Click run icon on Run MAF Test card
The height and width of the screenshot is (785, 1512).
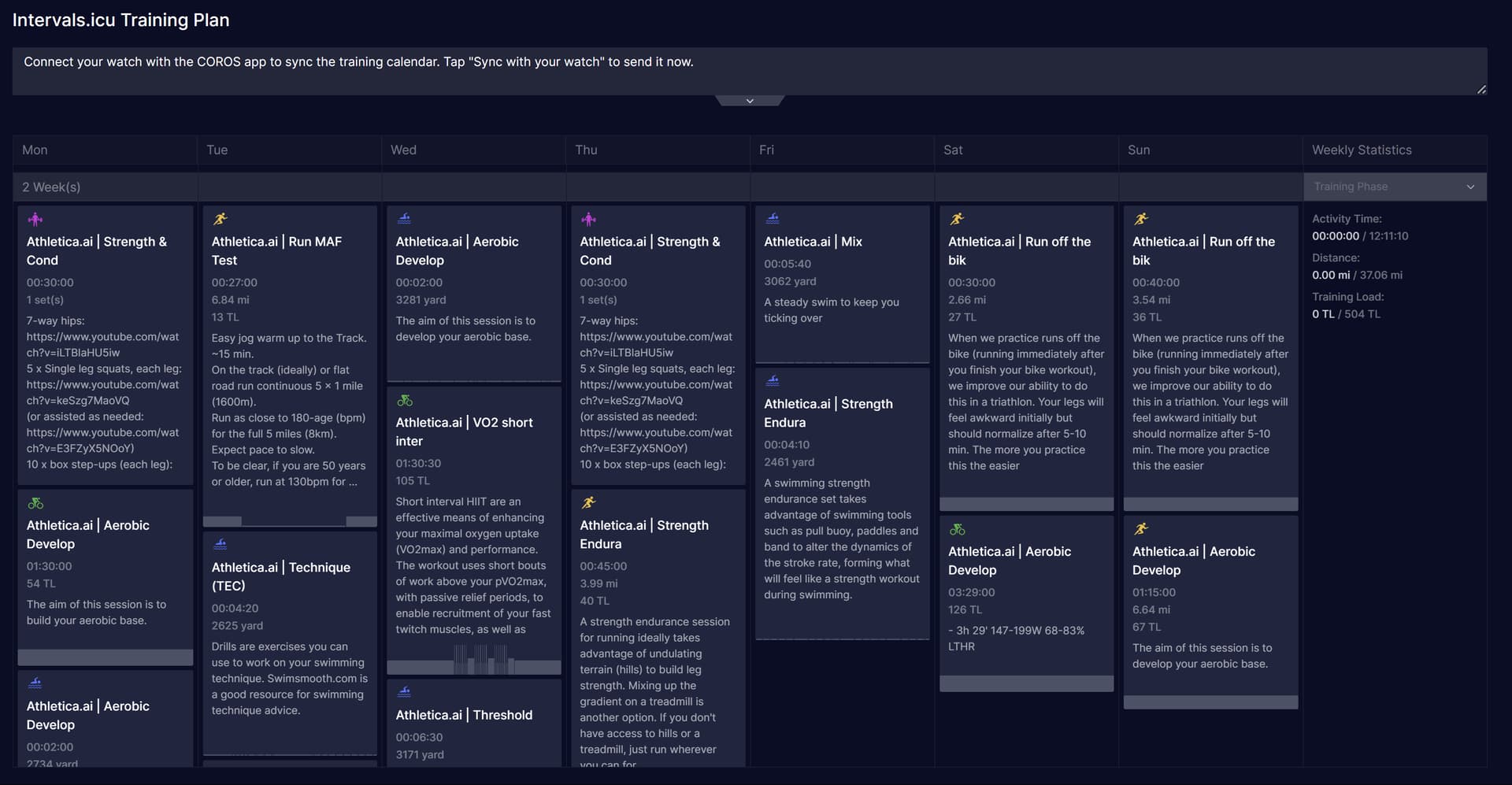pos(220,219)
